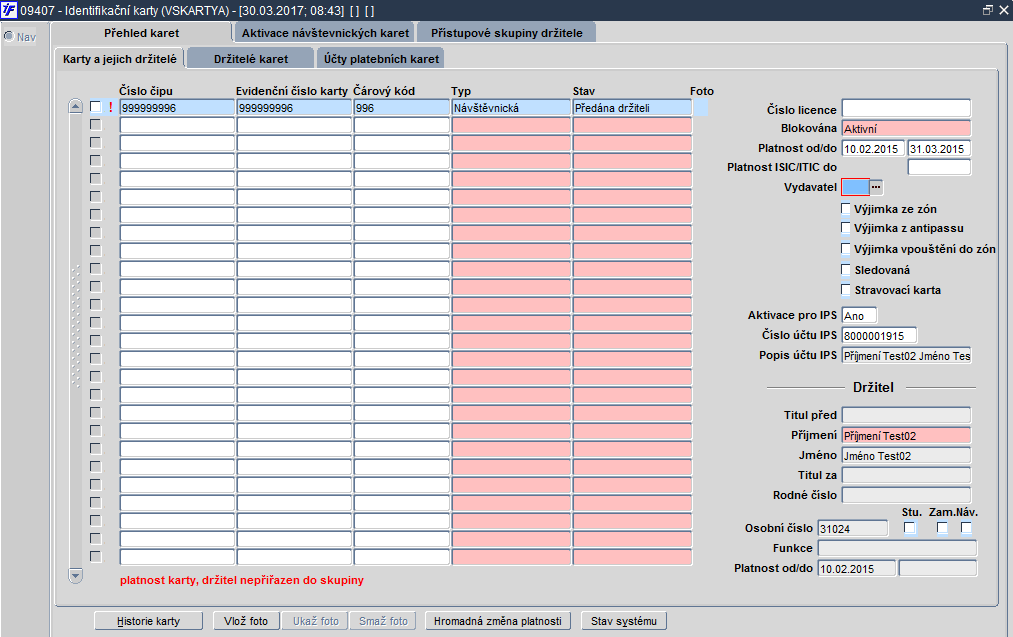Image resolution: width=1013 pixels, height=637 pixels.
Task: Click the Příjmení field Příjmení Test02
Action: coord(906,435)
